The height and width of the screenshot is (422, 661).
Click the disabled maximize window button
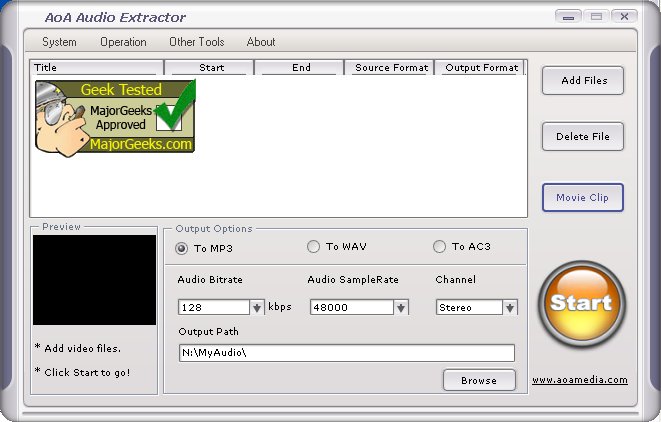click(x=596, y=17)
